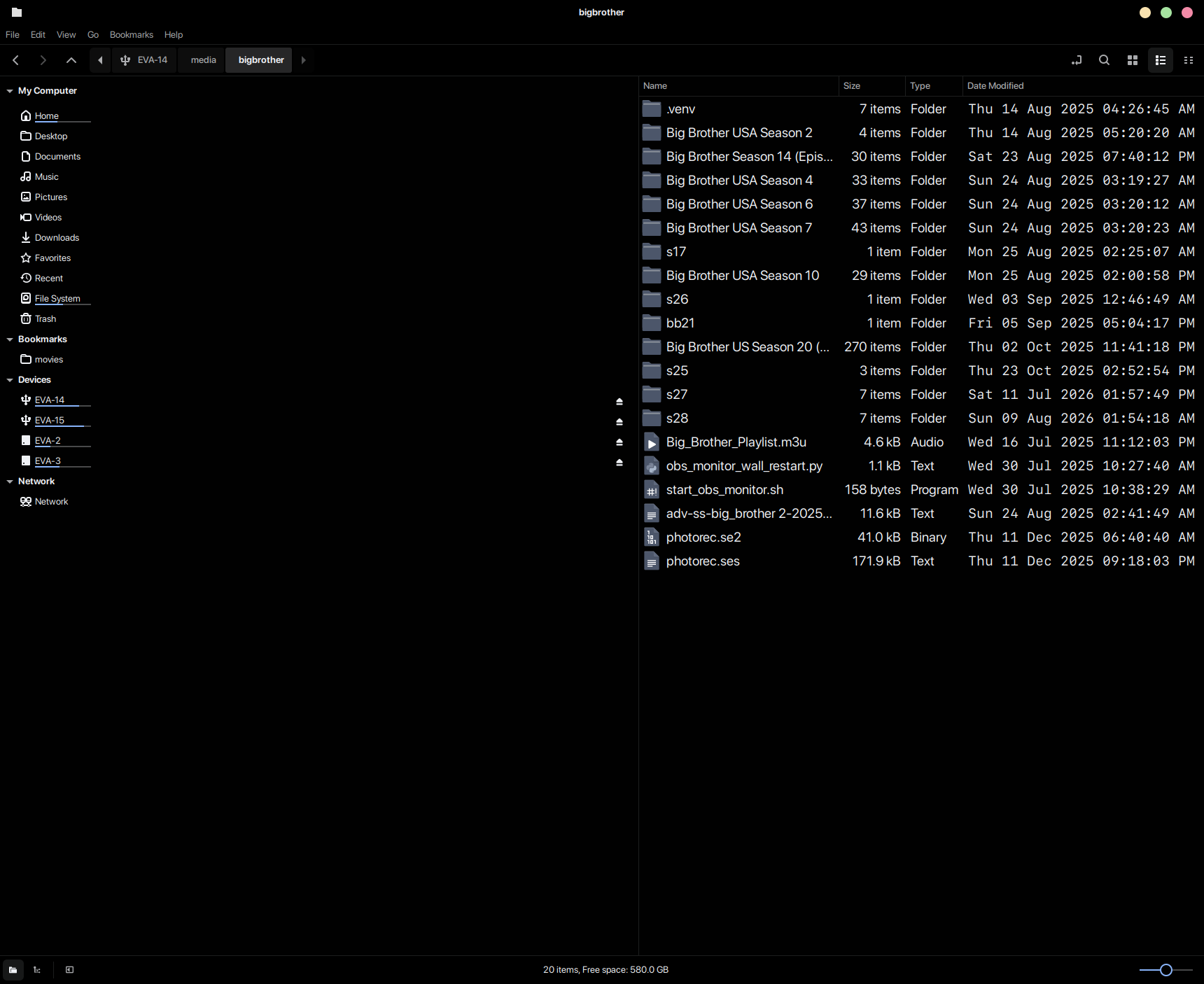1204x984 pixels.
Task: Open the Bookmarks menu
Action: pyautogui.click(x=132, y=34)
